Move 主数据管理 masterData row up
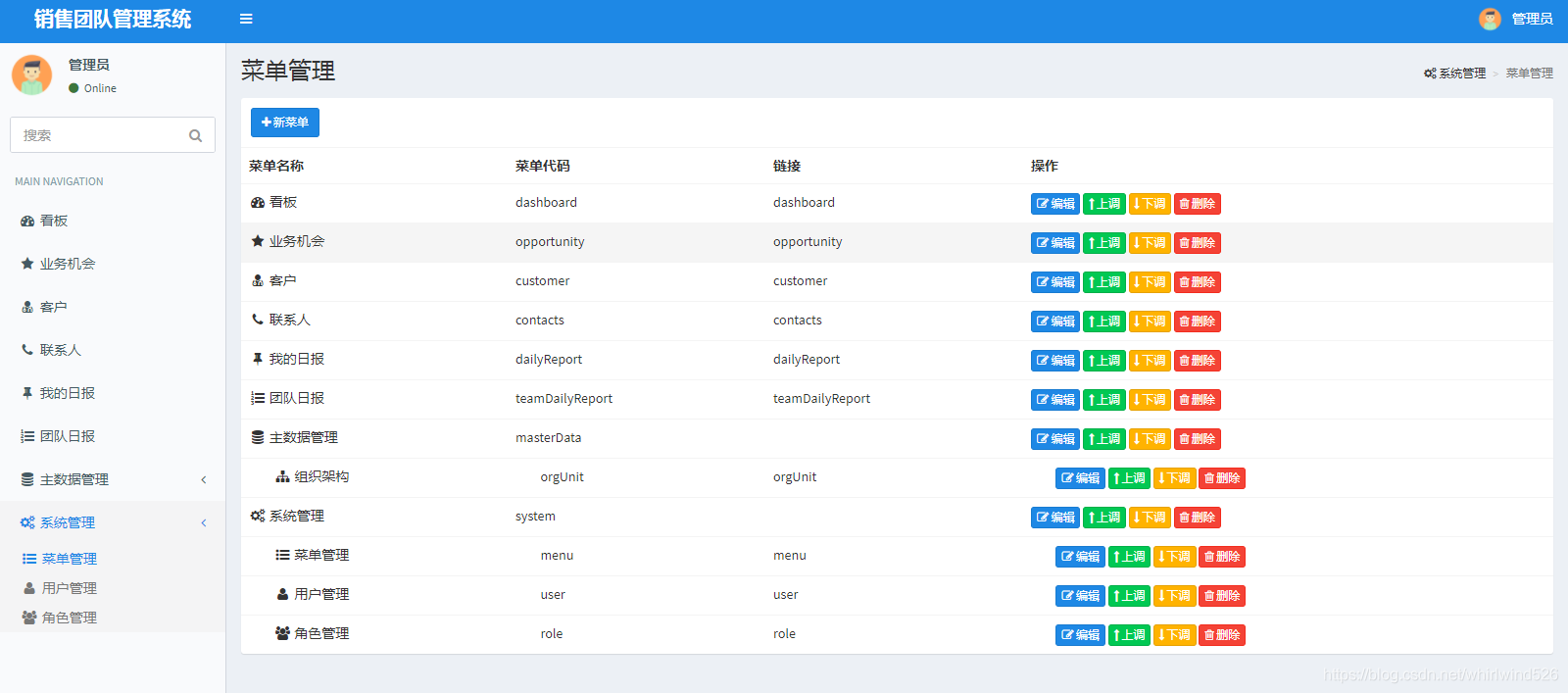1568x693 pixels. pyautogui.click(x=1104, y=439)
